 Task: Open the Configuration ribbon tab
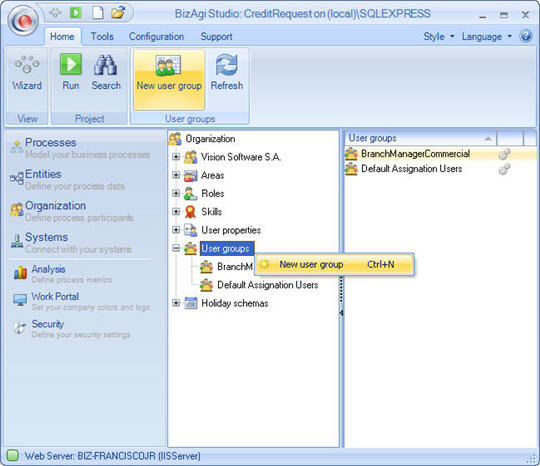(x=156, y=37)
